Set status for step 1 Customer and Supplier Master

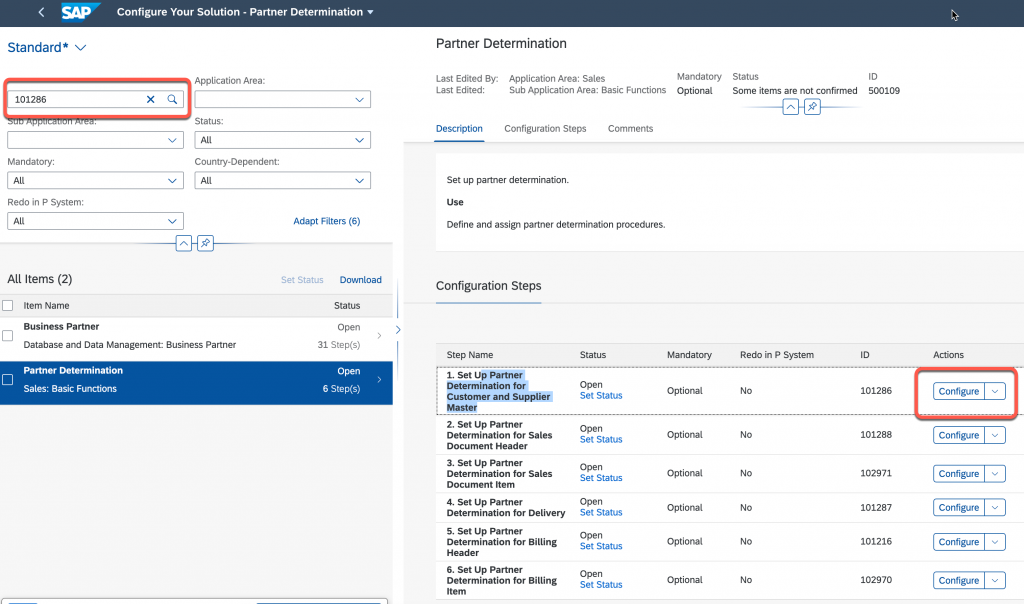(x=601, y=396)
